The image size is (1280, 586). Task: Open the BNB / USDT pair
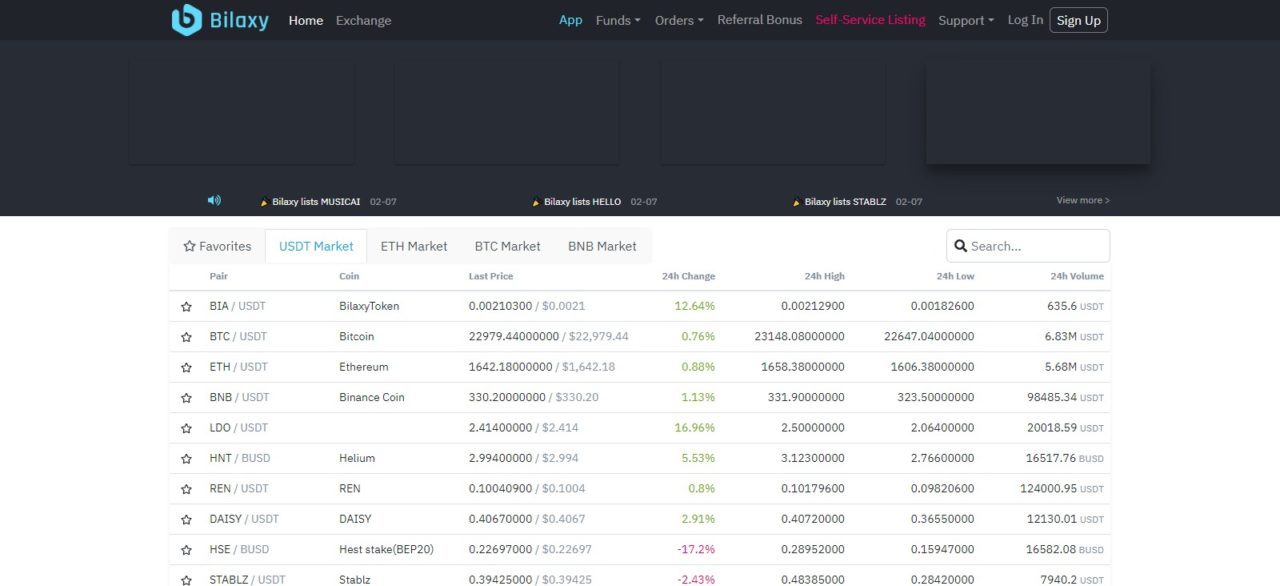[239, 397]
